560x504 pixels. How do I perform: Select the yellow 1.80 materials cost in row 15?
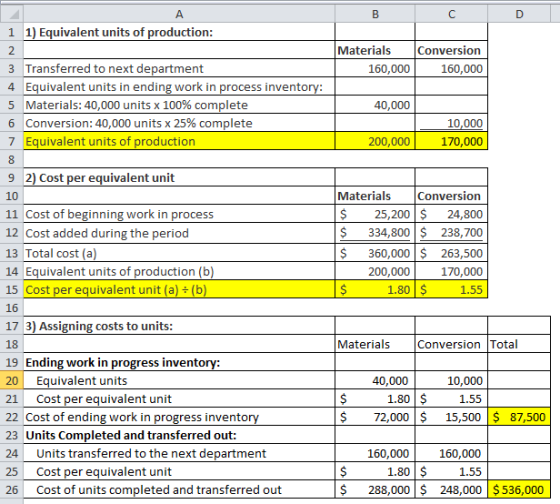[375, 289]
